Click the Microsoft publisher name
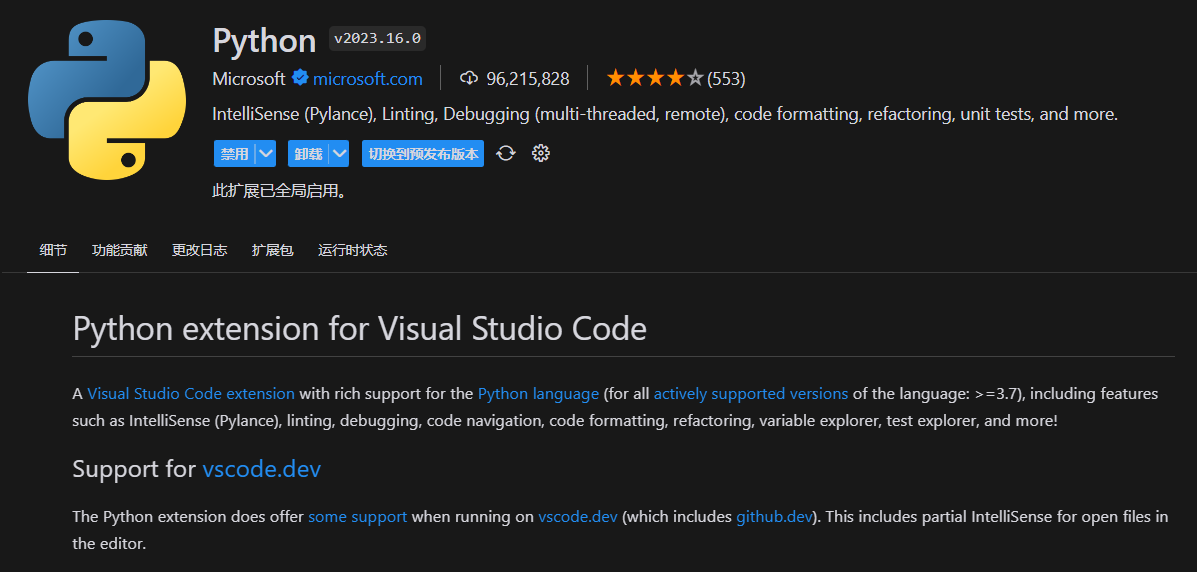The width and height of the screenshot is (1197, 572). [249, 79]
